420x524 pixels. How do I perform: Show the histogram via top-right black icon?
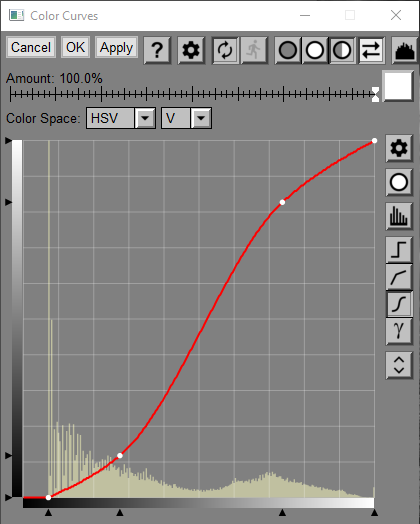[x=405, y=50]
